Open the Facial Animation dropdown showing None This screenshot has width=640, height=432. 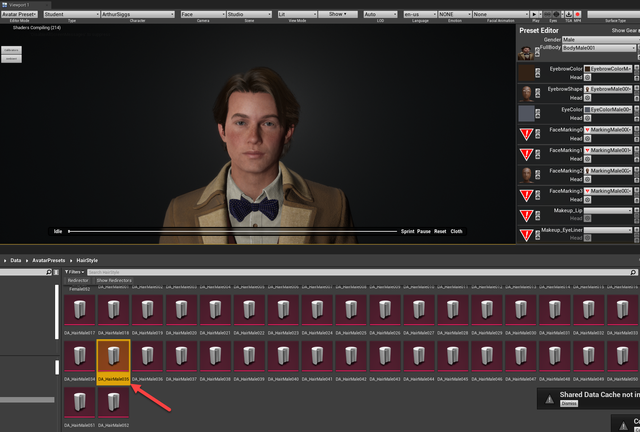501,14
